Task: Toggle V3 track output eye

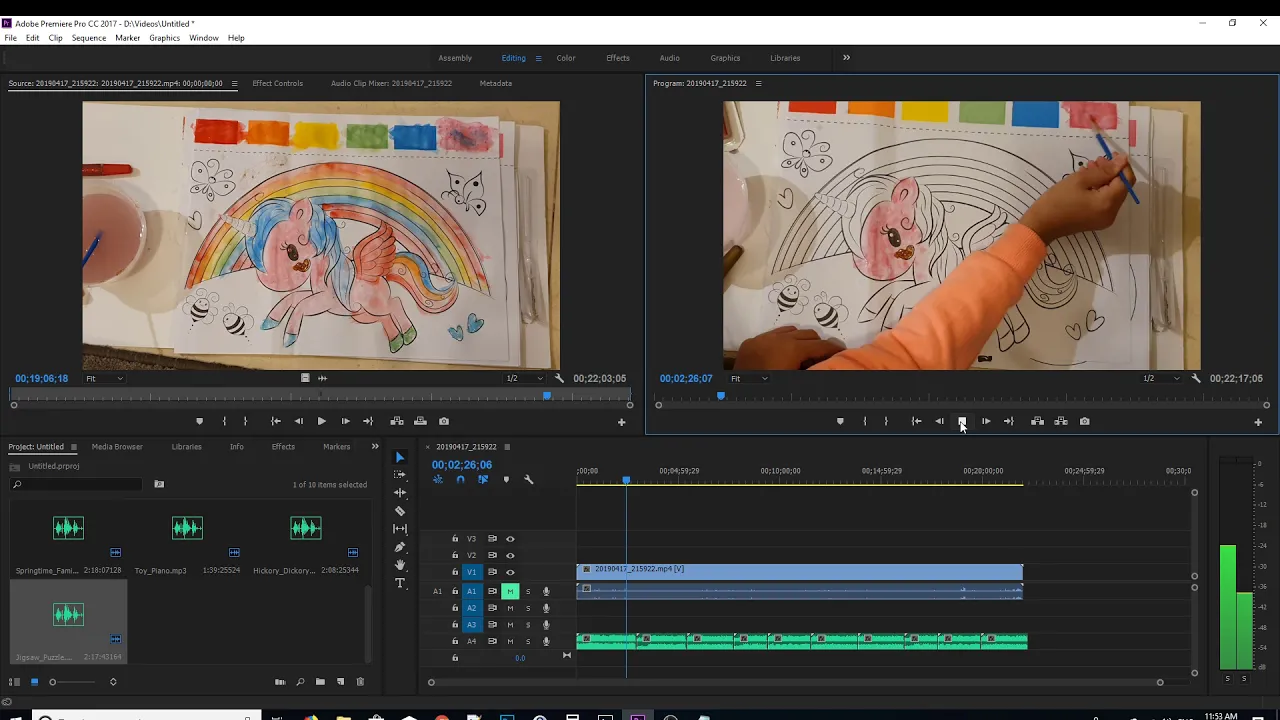Action: pyautogui.click(x=510, y=539)
